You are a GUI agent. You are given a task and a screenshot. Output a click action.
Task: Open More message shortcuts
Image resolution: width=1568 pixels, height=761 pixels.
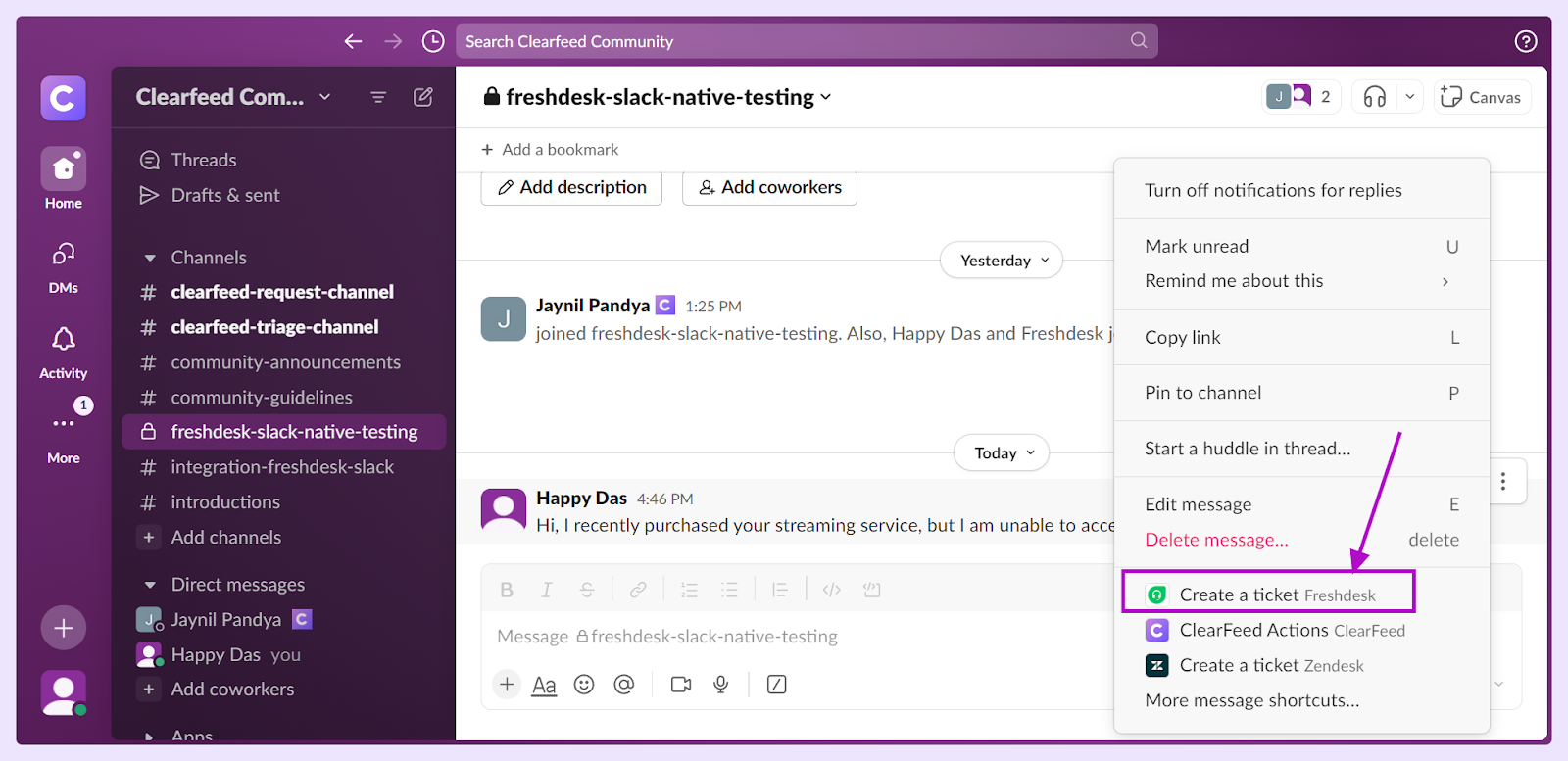coord(1301,700)
